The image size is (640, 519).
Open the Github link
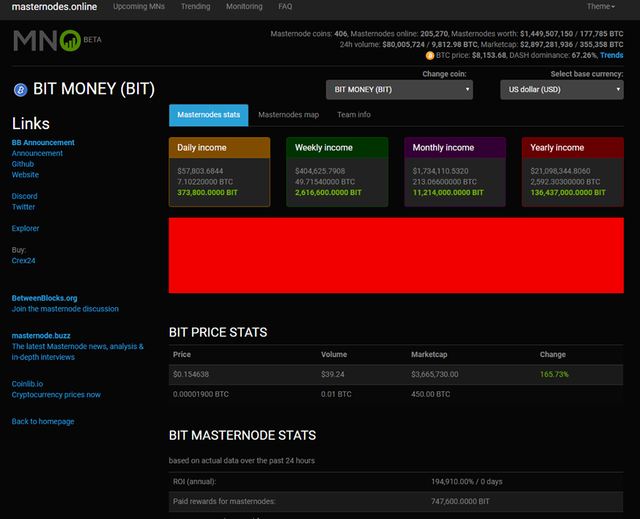coord(23,164)
